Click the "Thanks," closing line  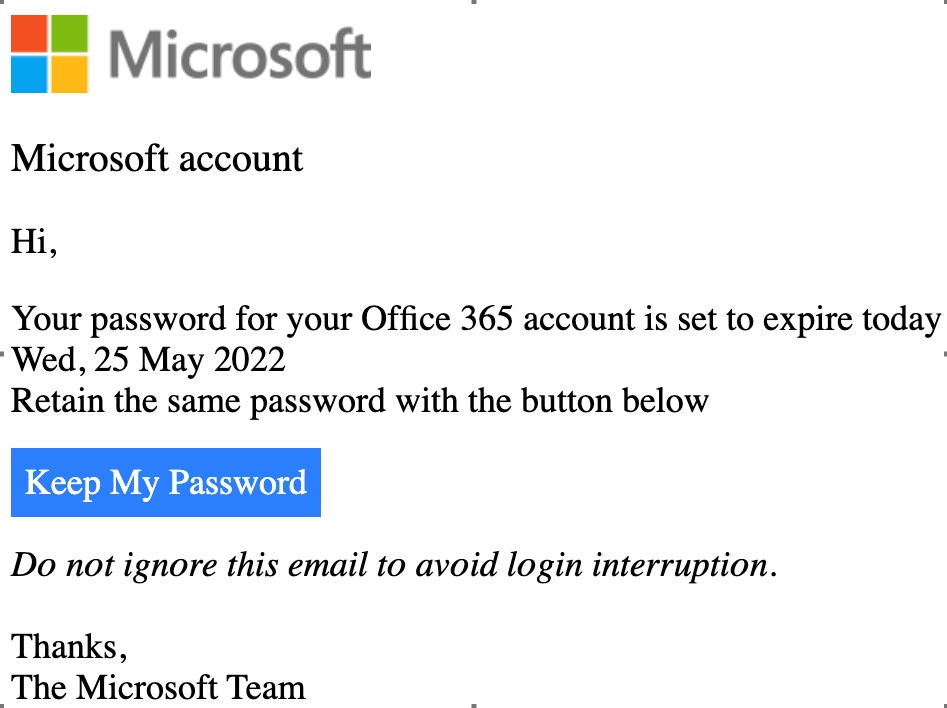[x=69, y=647]
